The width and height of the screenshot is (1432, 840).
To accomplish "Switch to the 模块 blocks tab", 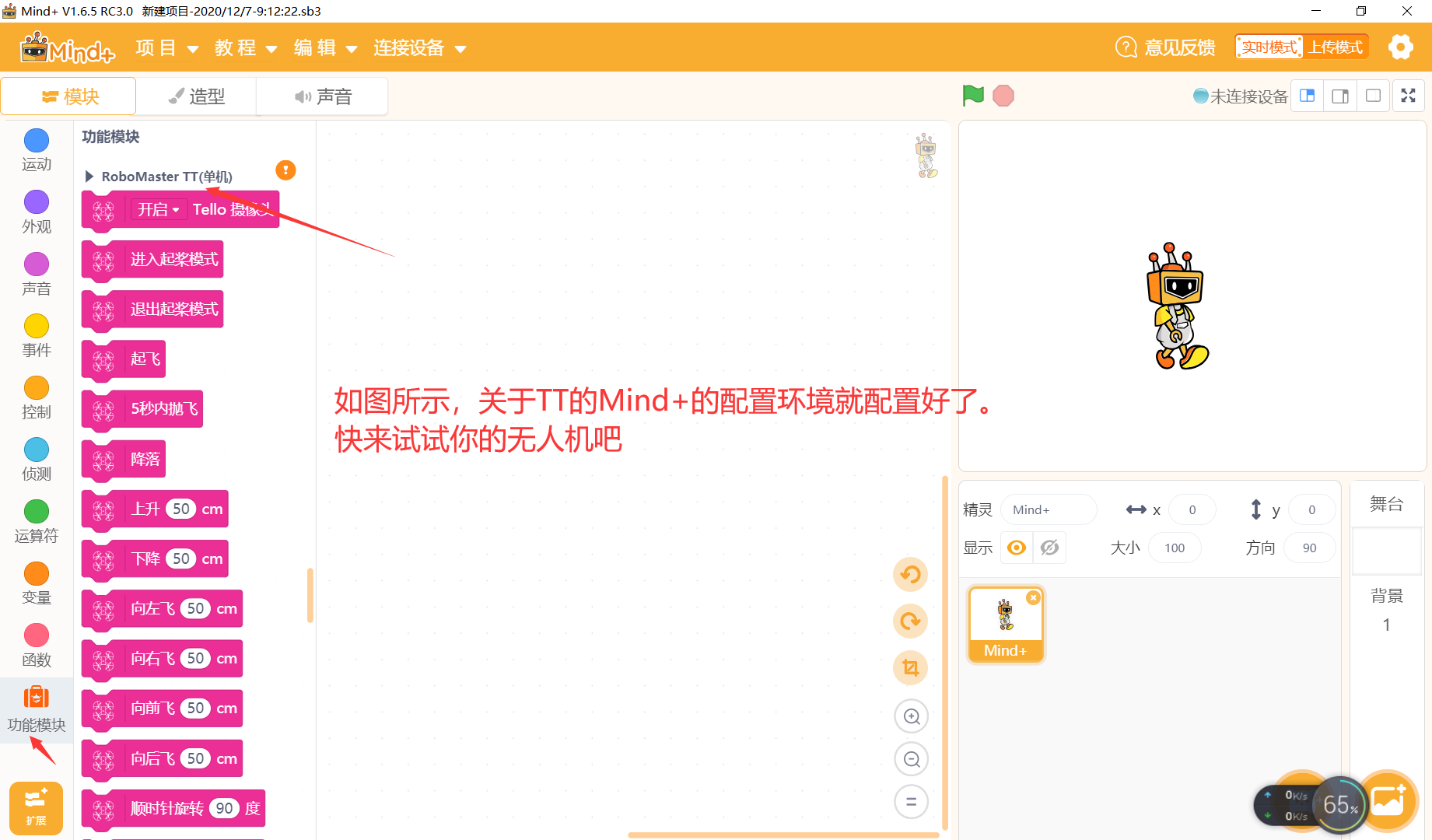I will pos(69,96).
